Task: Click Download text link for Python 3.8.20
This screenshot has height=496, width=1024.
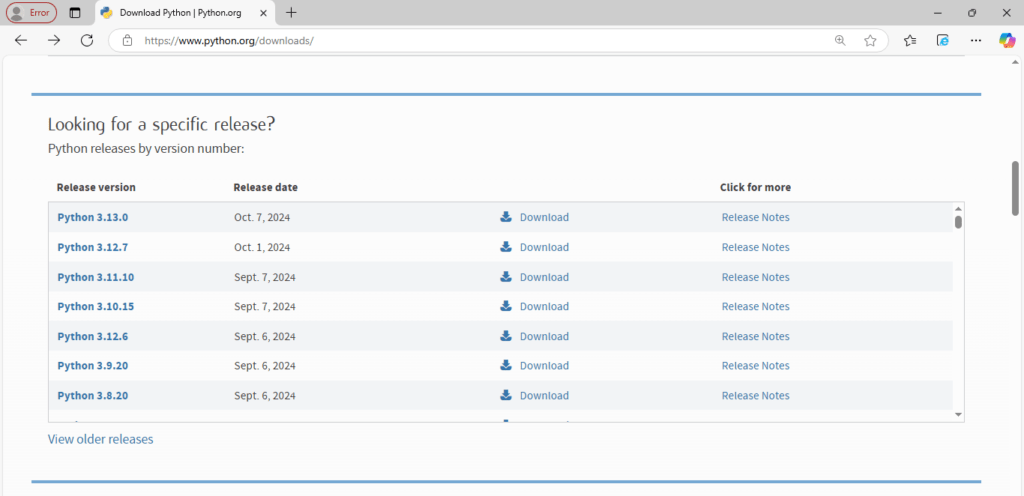Action: point(544,395)
